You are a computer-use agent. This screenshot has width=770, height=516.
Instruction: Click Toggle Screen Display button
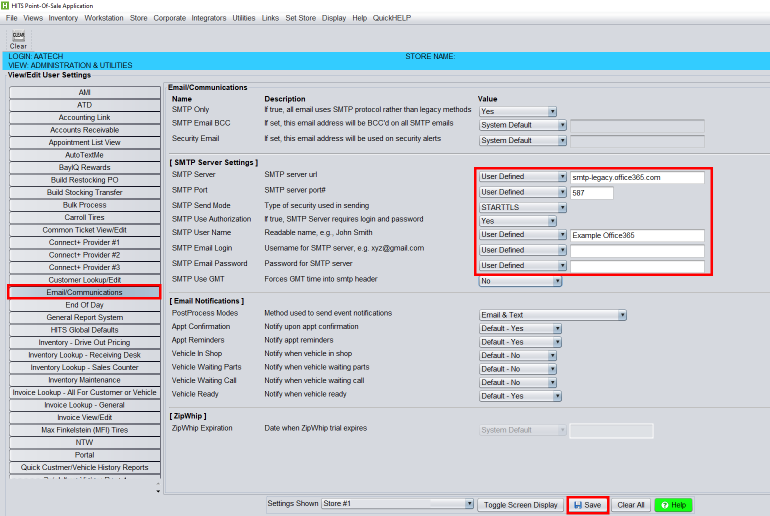tap(520, 505)
